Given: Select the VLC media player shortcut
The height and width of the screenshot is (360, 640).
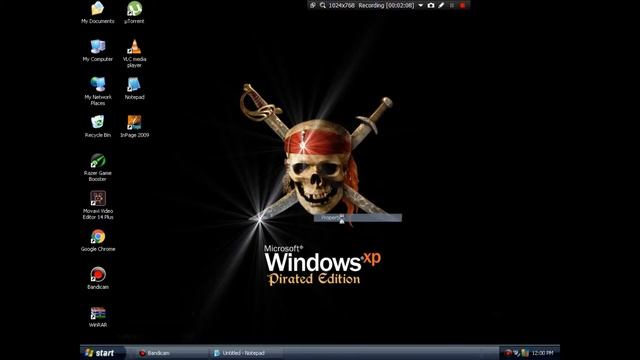Looking at the screenshot, I should 134,53.
